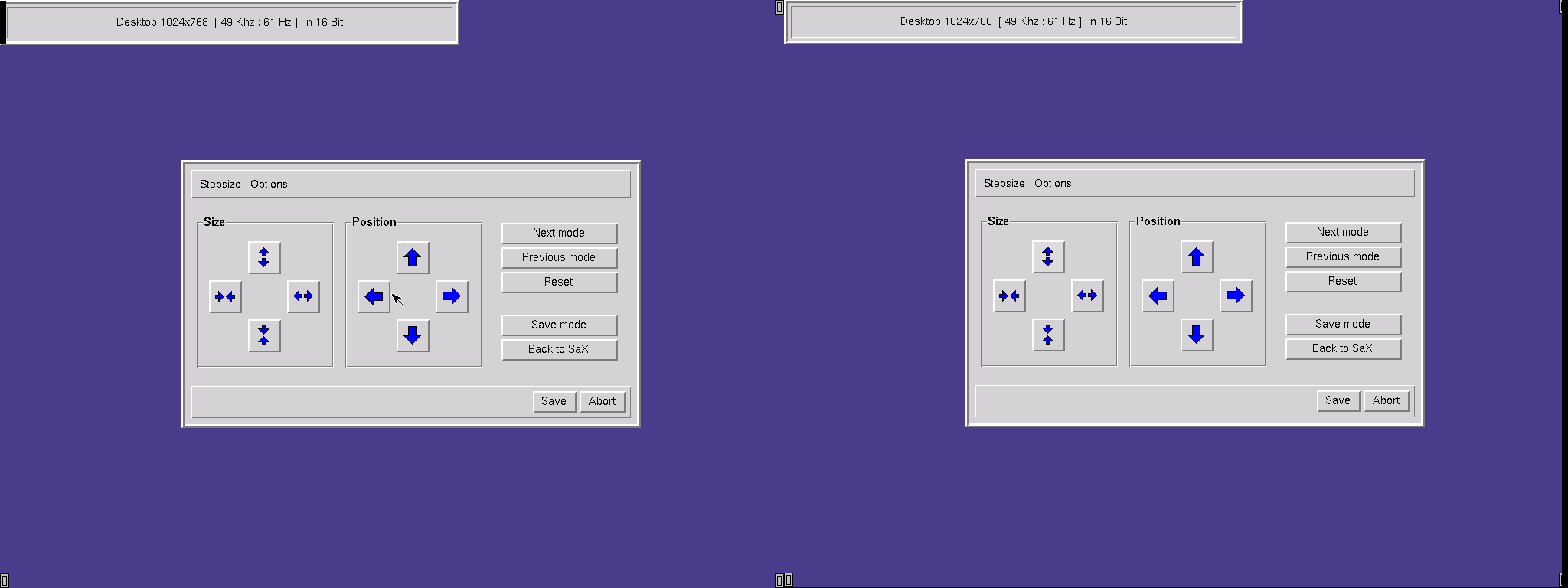Click decrease height icon in right dialog
This screenshot has width=1568, height=588.
click(x=1048, y=335)
